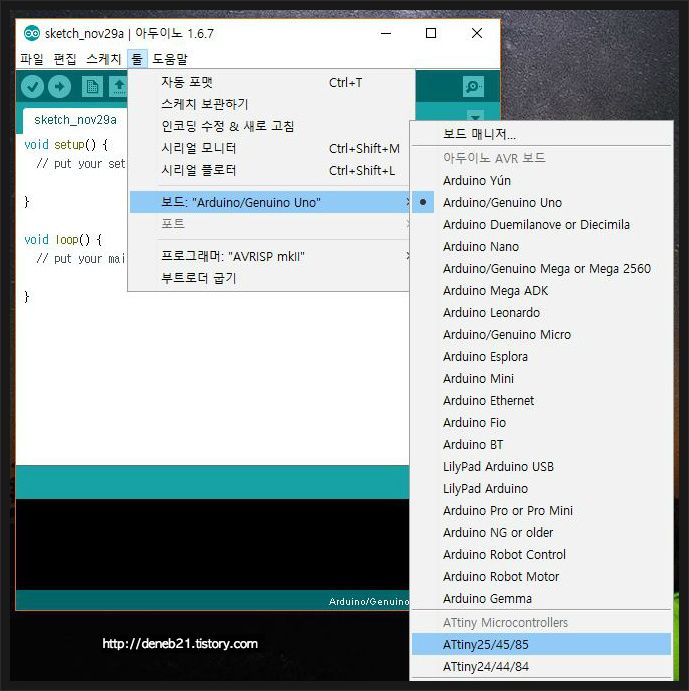
Task: Expand the 프로그래머: "AVRISP mkII" submenu
Action: pos(269,256)
